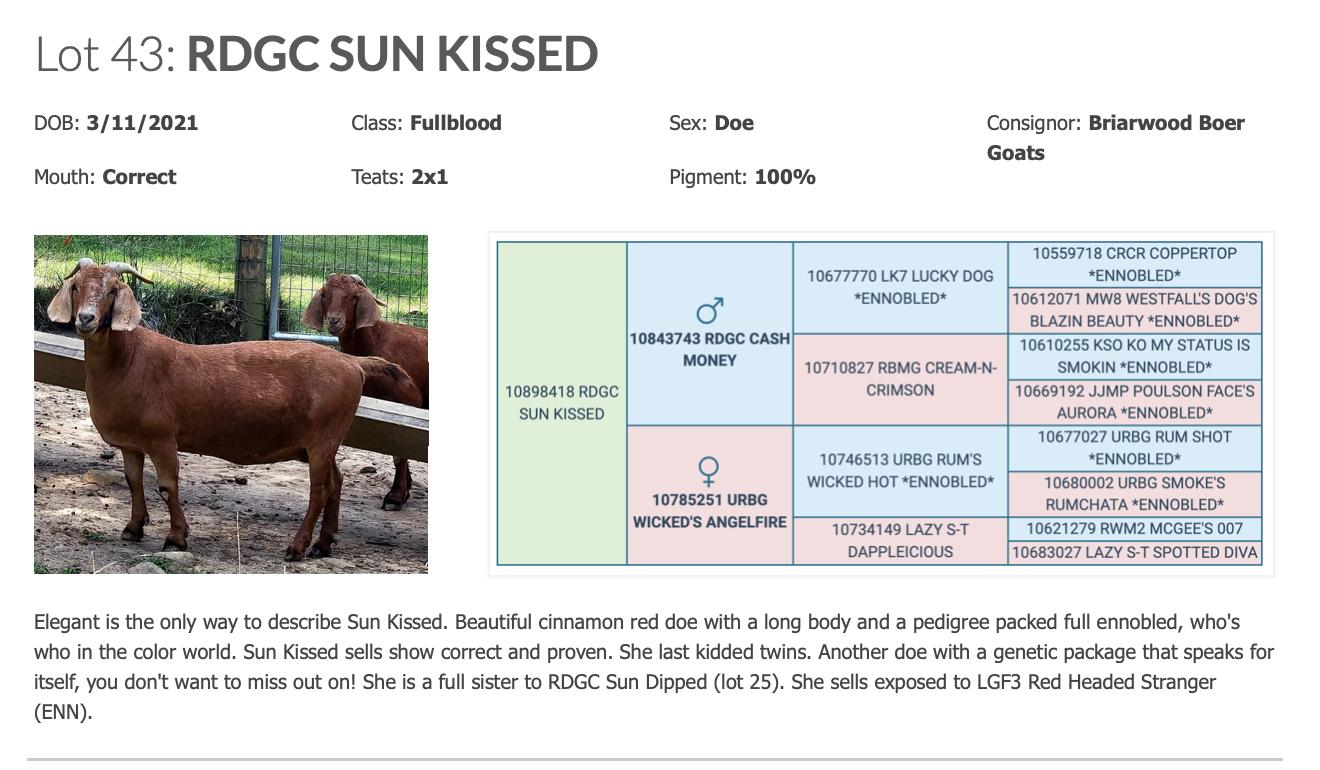Select MW8 WESTFALL'S DOG'S BLAZIN BEAUTY cell

1134,310
